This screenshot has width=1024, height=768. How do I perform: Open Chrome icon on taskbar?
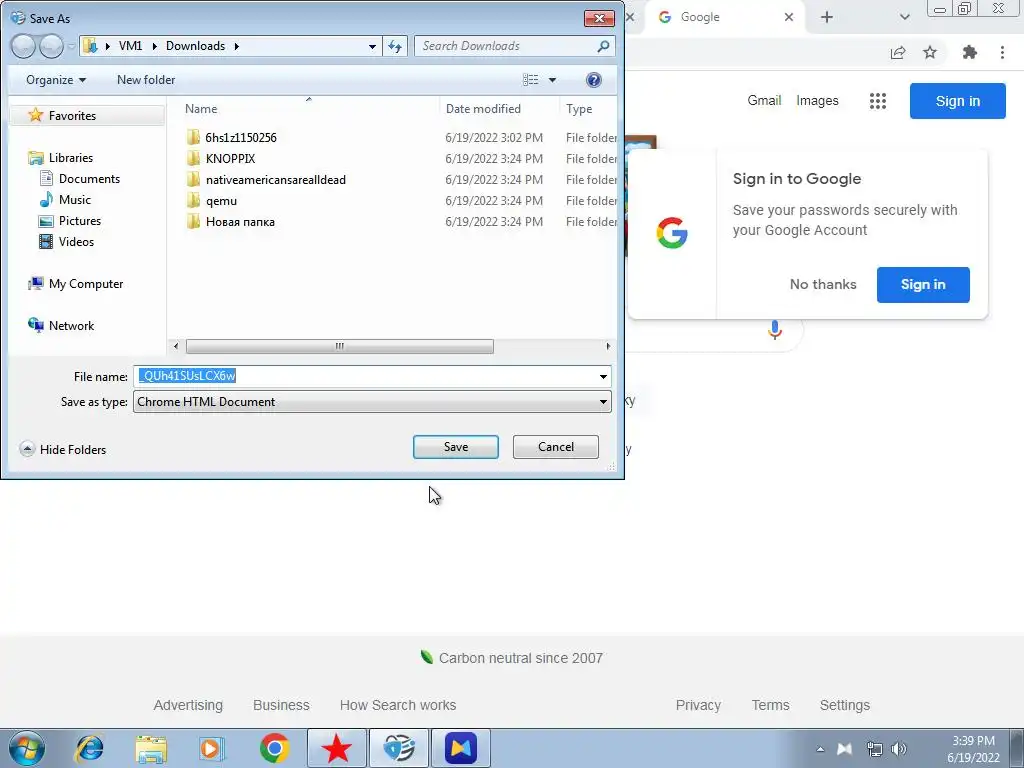pos(274,748)
